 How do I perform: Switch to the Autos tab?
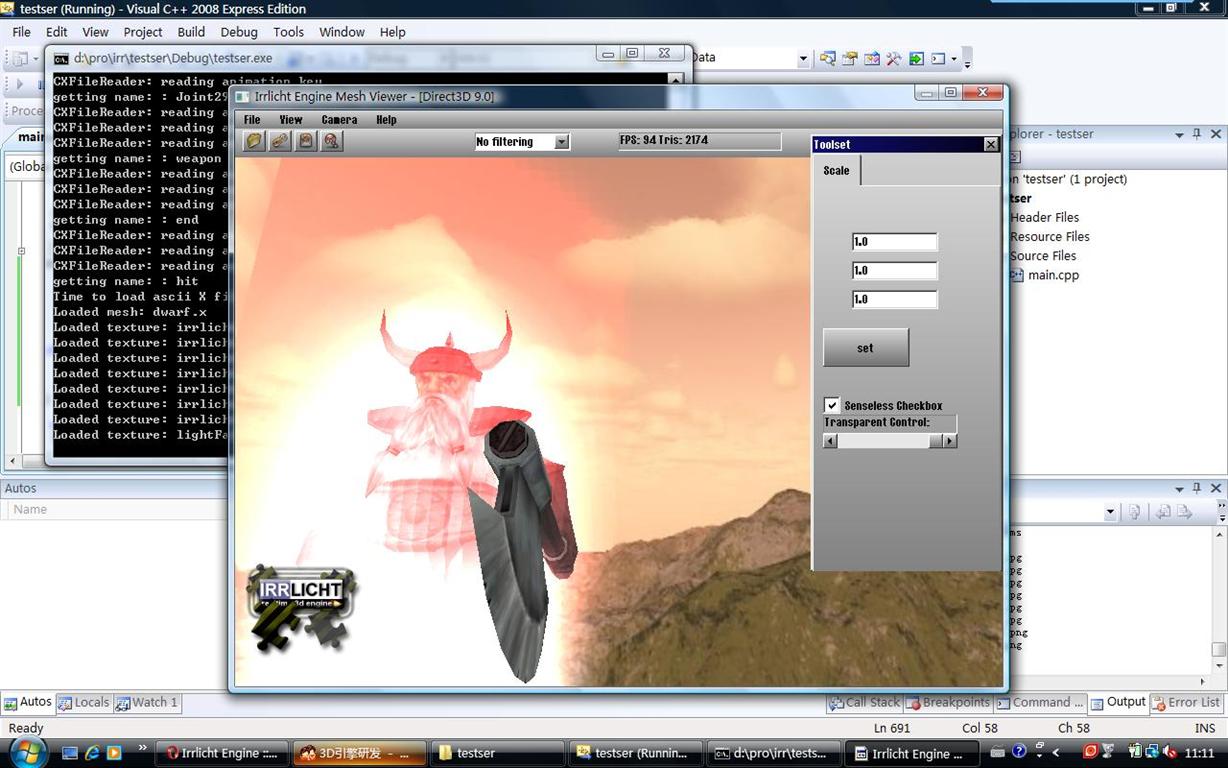[x=28, y=703]
